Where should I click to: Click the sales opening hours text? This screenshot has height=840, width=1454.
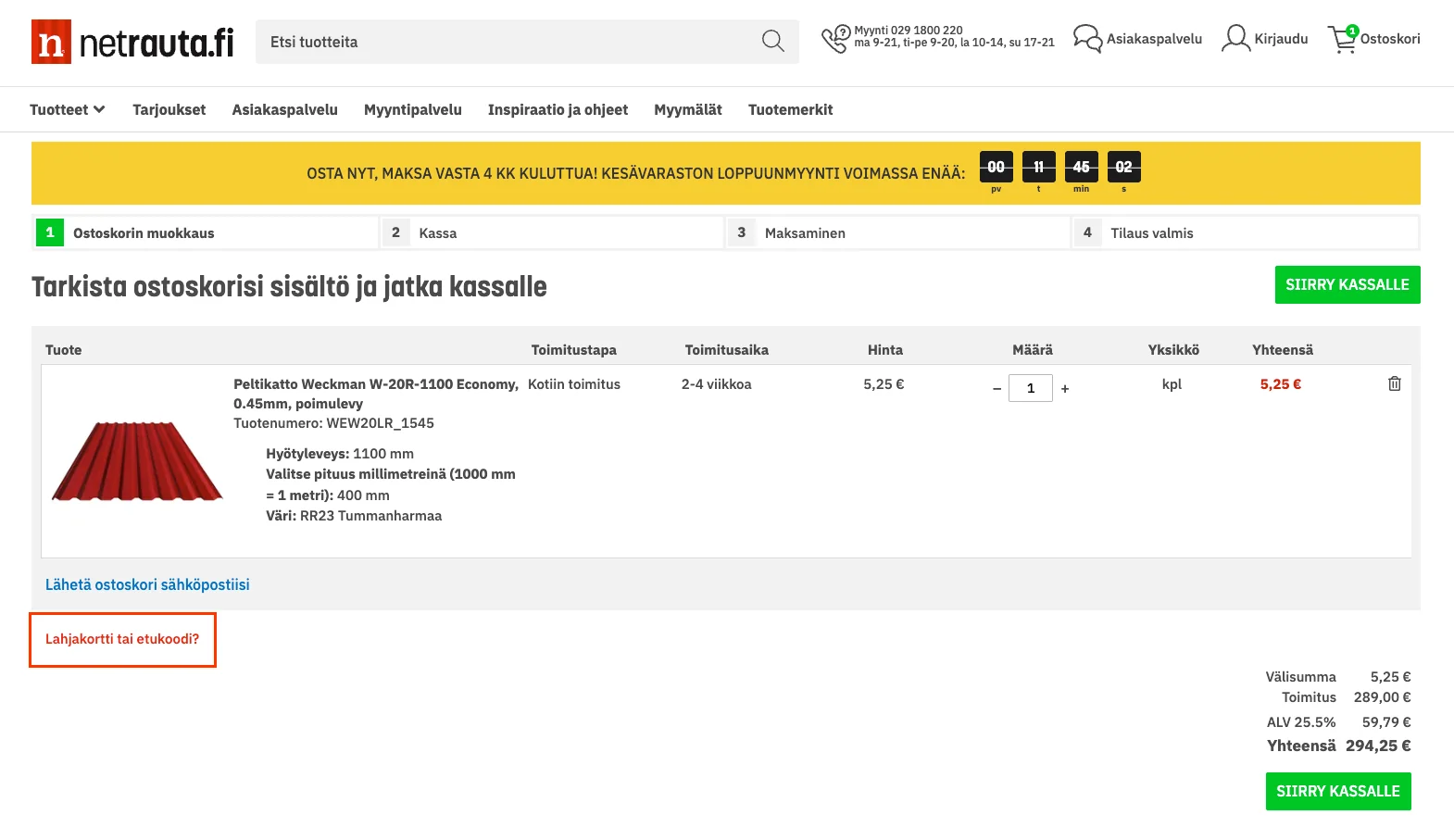954,43
